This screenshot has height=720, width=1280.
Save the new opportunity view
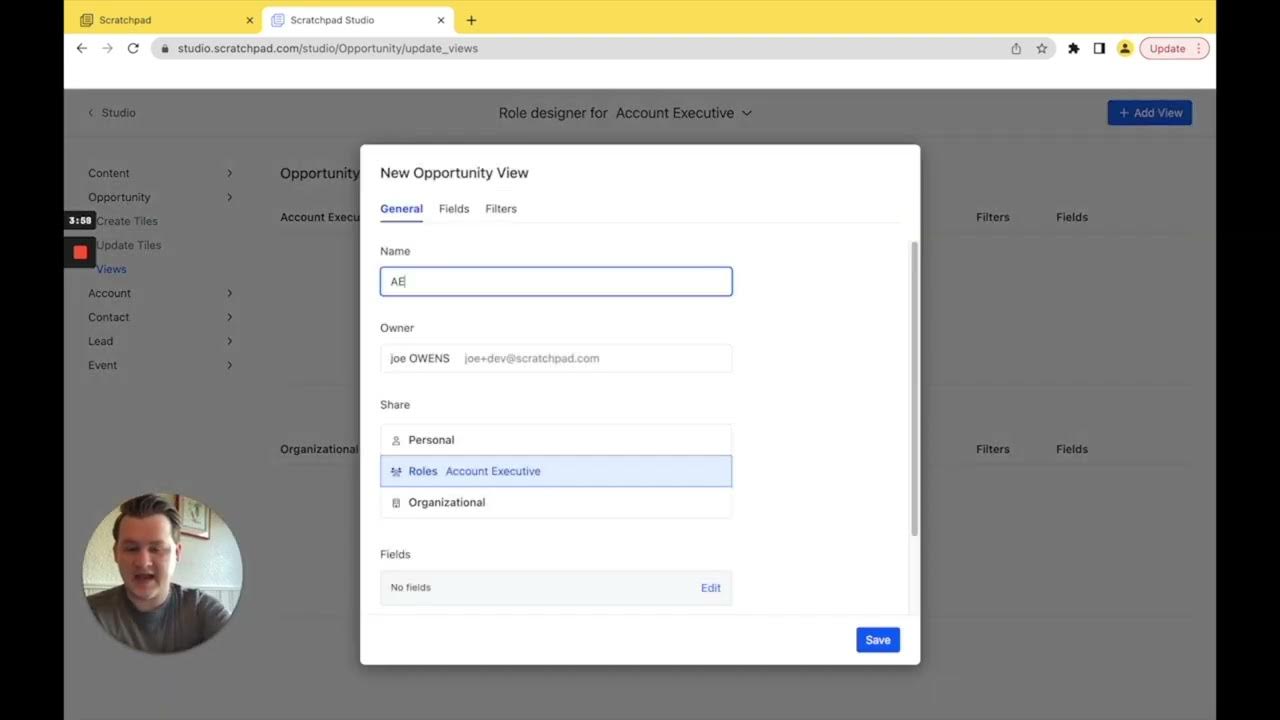click(x=878, y=640)
